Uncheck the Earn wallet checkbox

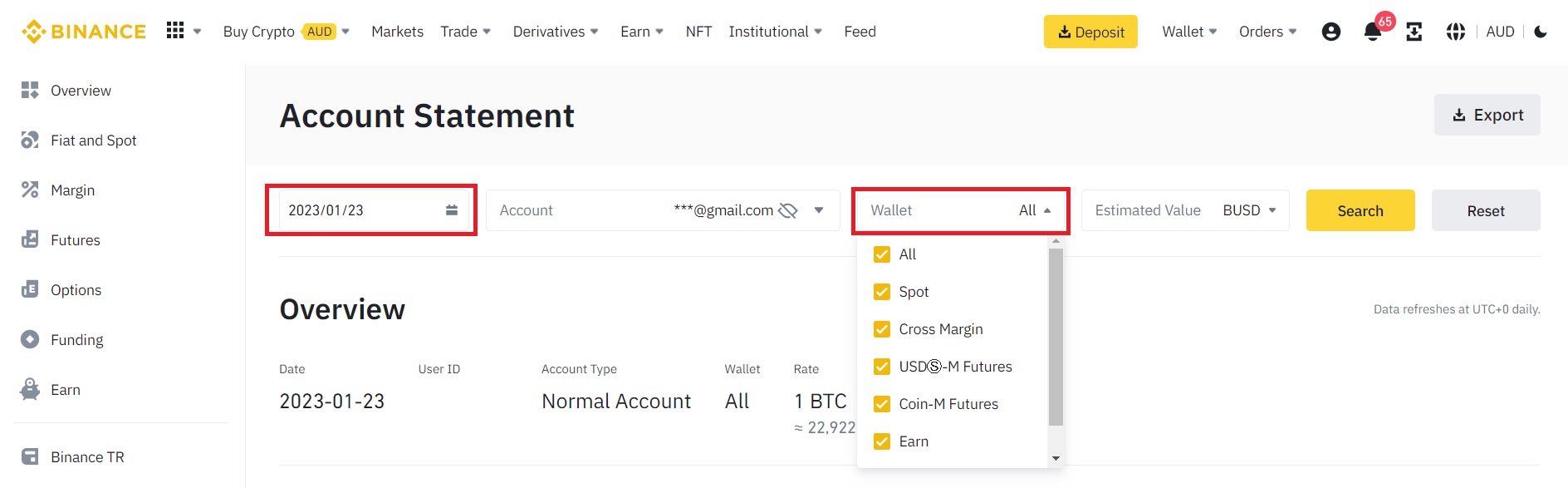[882, 441]
